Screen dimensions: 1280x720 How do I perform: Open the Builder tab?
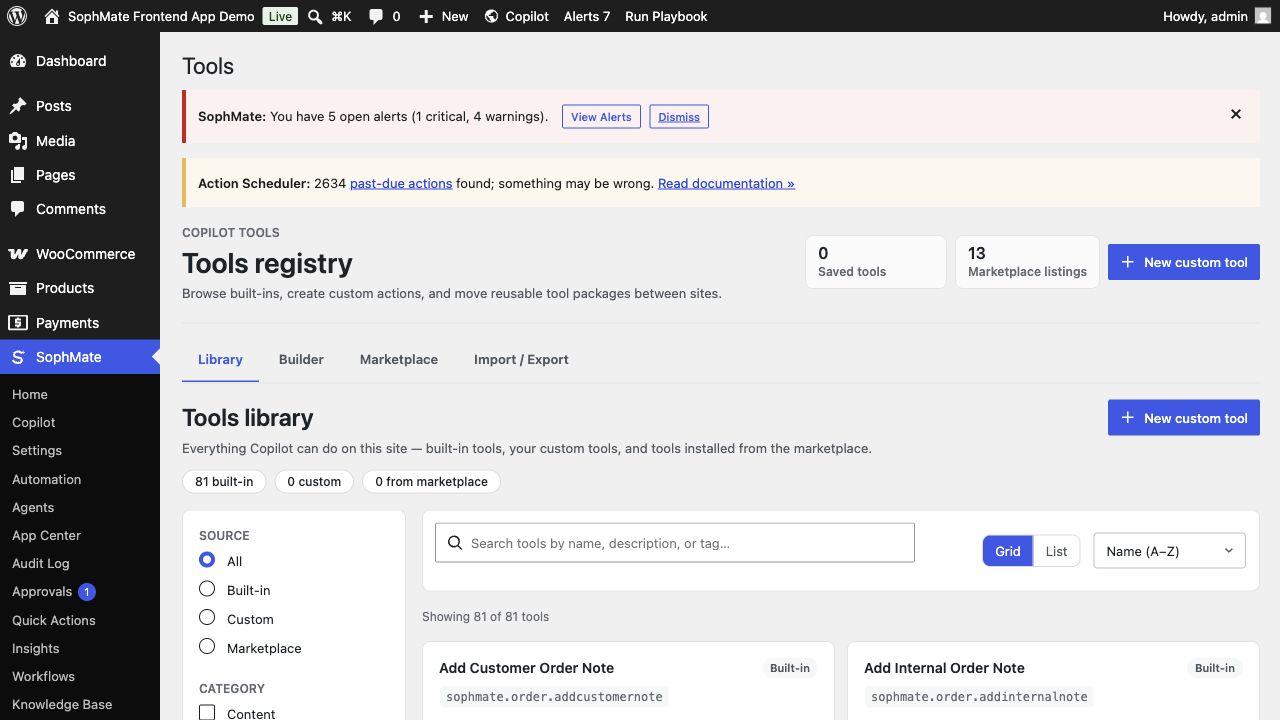click(301, 360)
